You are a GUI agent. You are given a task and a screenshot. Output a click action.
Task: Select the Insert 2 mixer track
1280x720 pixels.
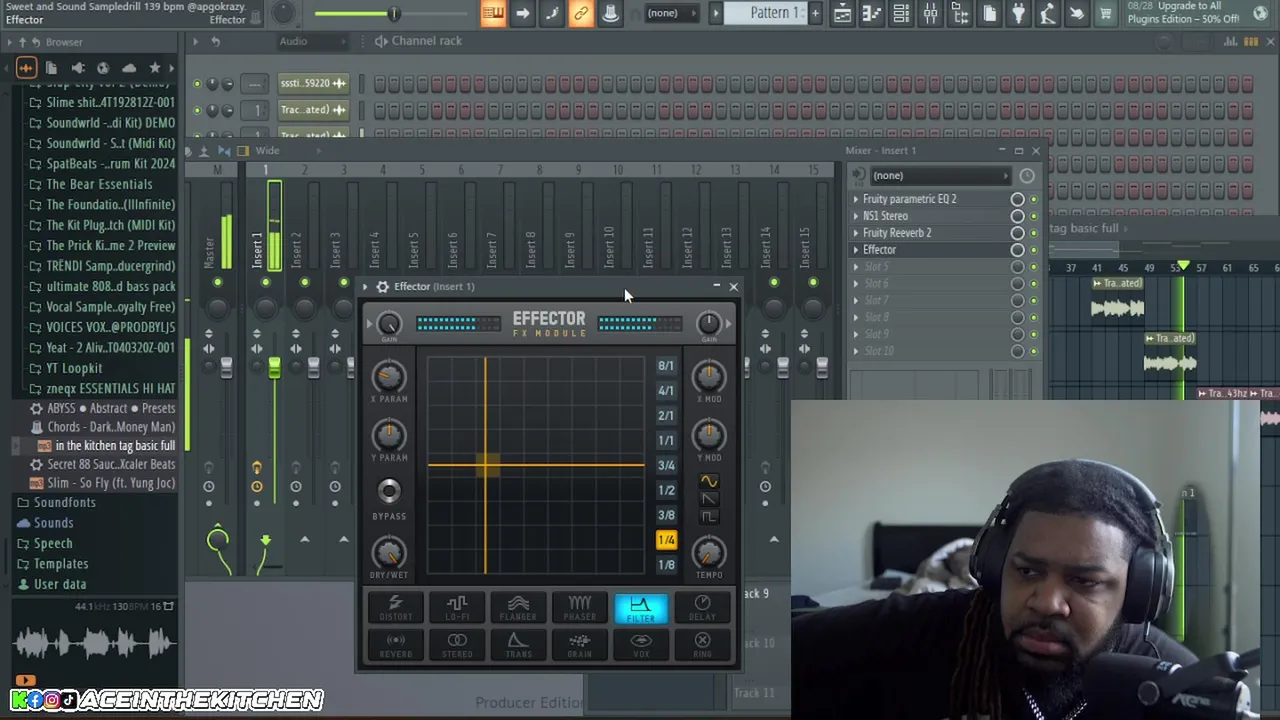[x=296, y=250]
